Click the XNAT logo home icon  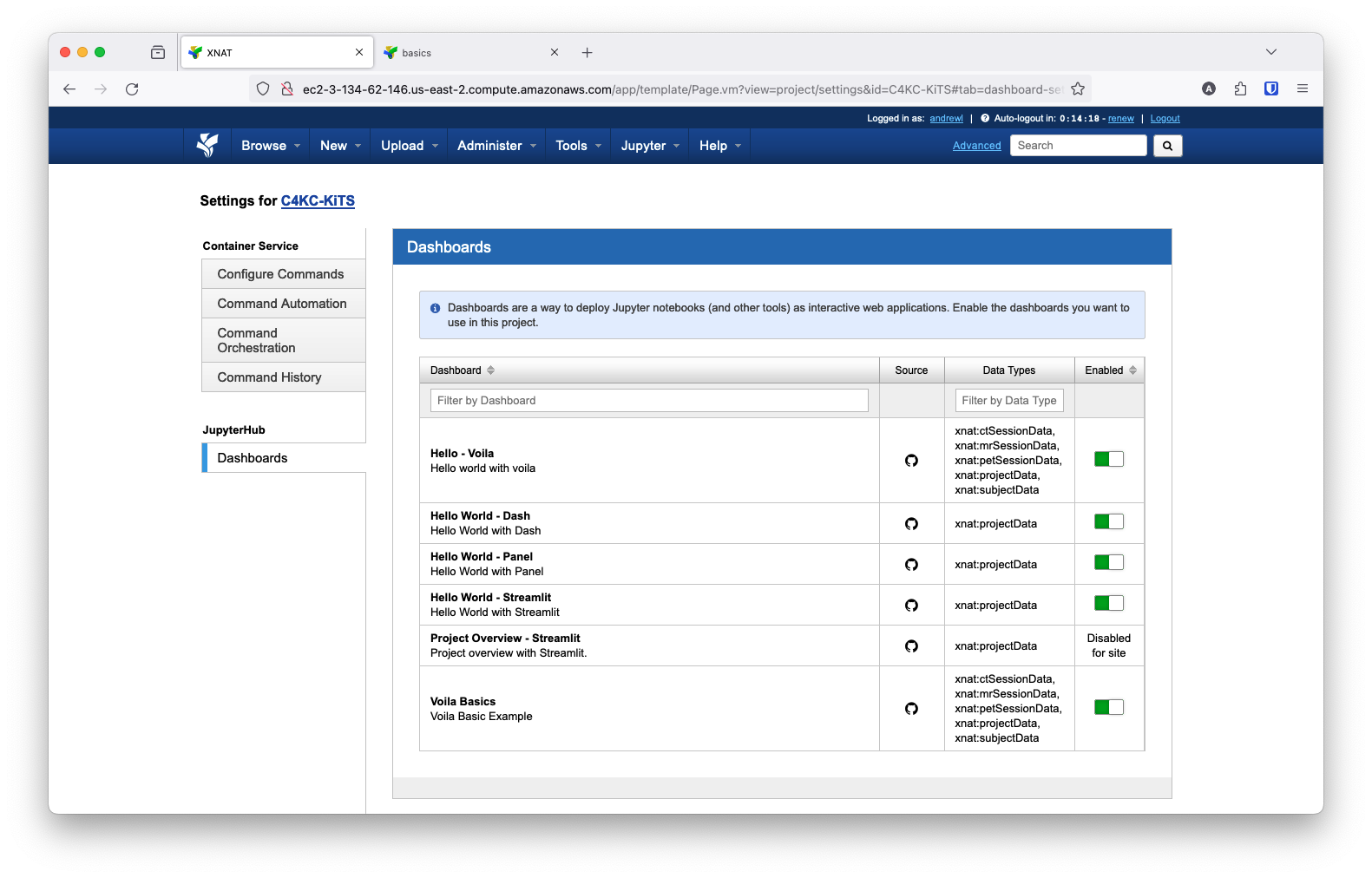click(x=207, y=145)
